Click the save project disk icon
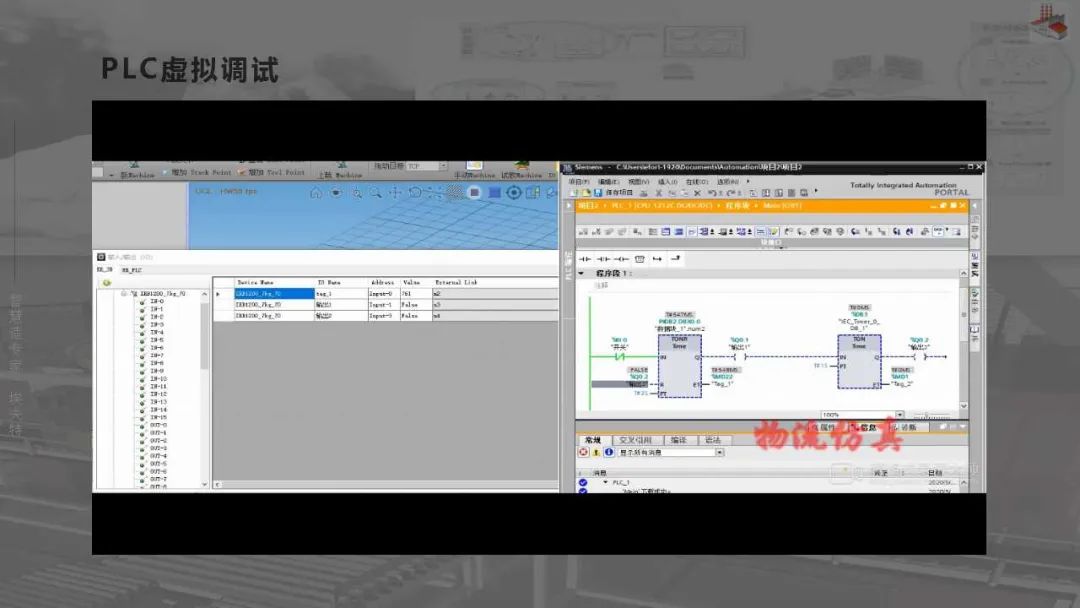This screenshot has width=1080, height=608. (598, 193)
